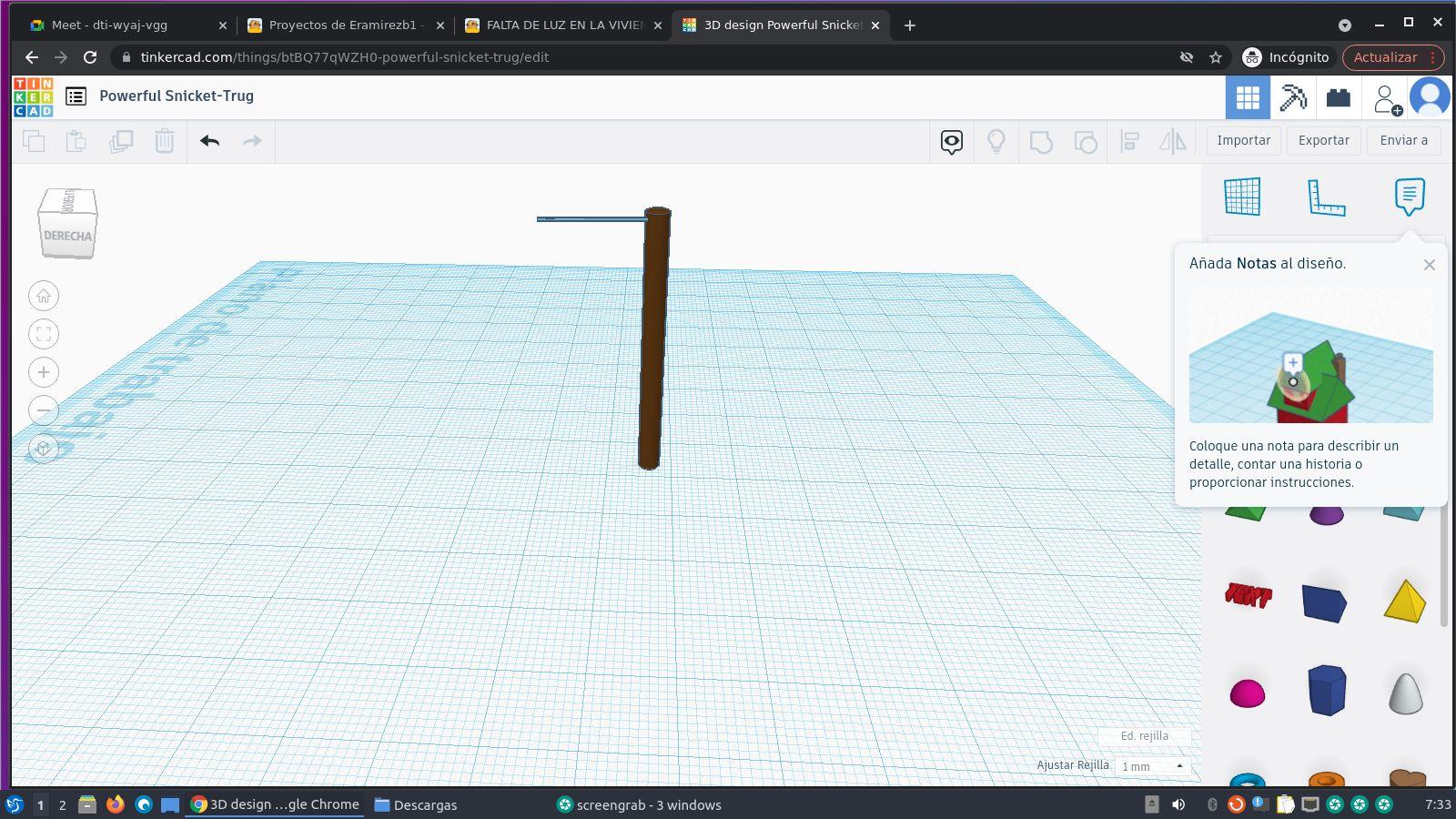Close the Añada Notas tooltip
The image size is (1456, 819).
click(x=1429, y=265)
